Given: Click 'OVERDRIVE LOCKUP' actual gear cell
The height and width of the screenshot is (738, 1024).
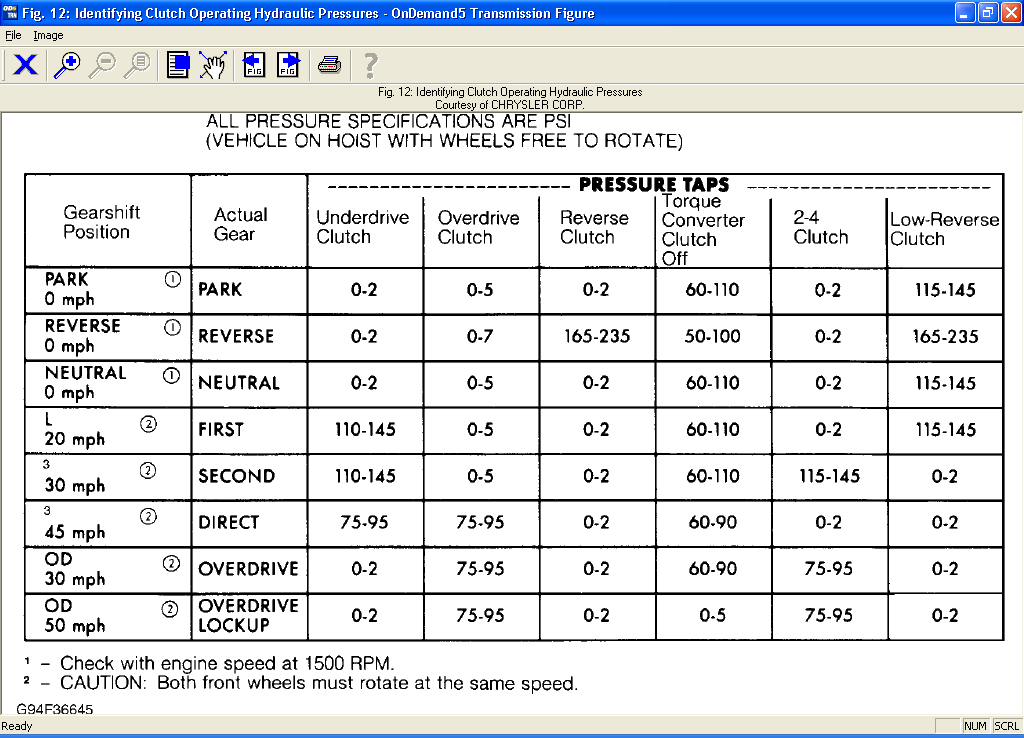Looking at the screenshot, I should click(x=249, y=616).
